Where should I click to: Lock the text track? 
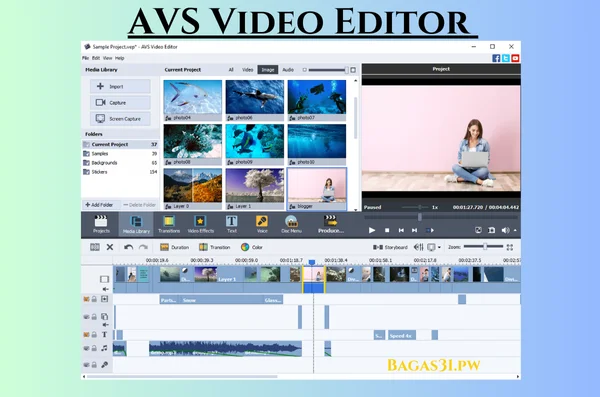pos(94,335)
